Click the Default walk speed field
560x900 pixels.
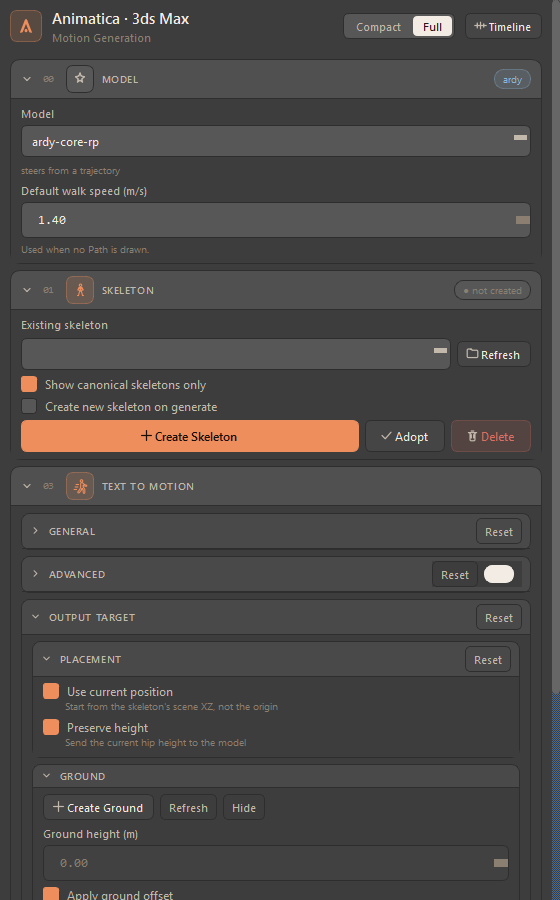tap(275, 220)
